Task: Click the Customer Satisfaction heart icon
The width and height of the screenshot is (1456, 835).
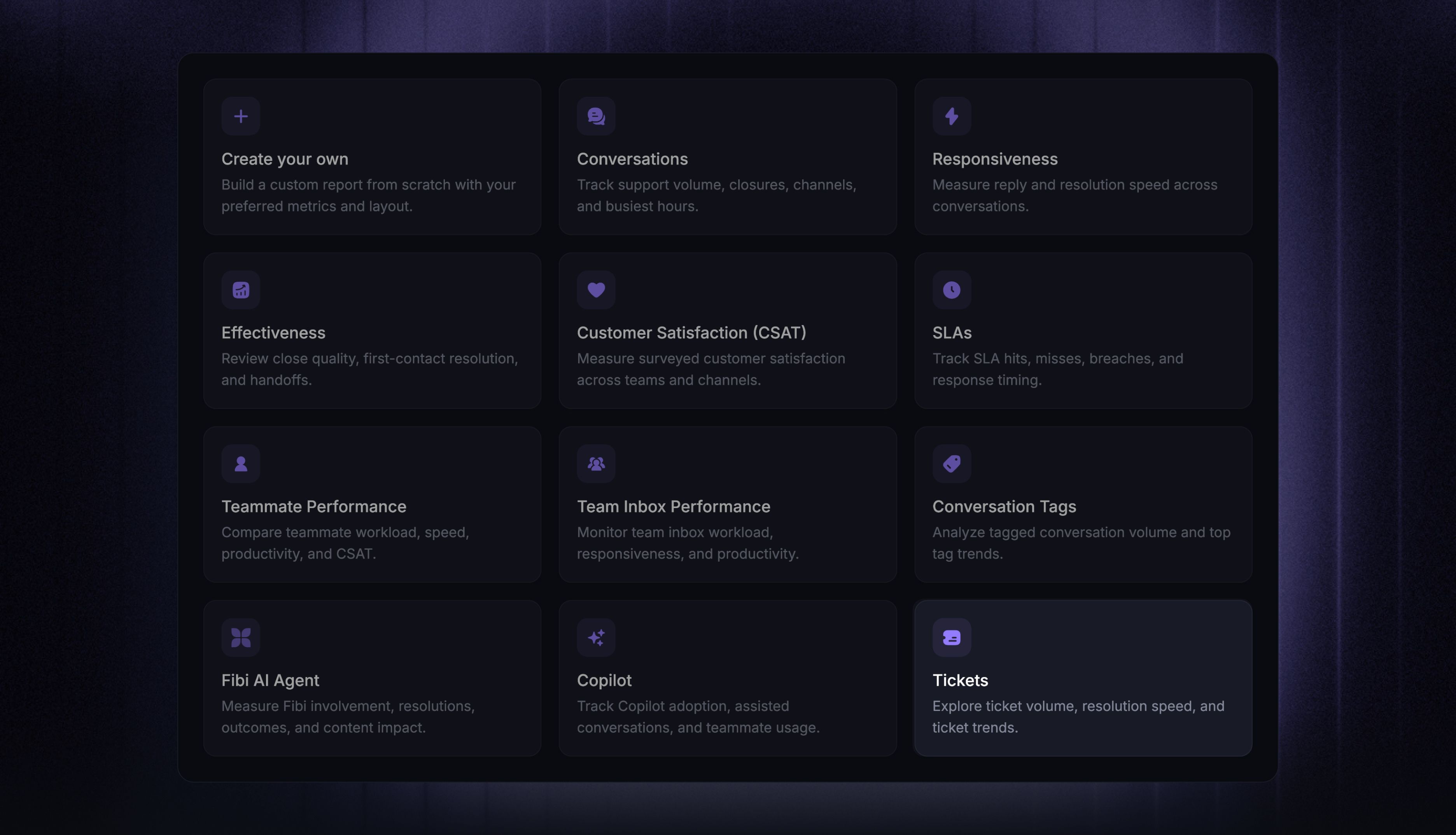Action: tap(596, 290)
